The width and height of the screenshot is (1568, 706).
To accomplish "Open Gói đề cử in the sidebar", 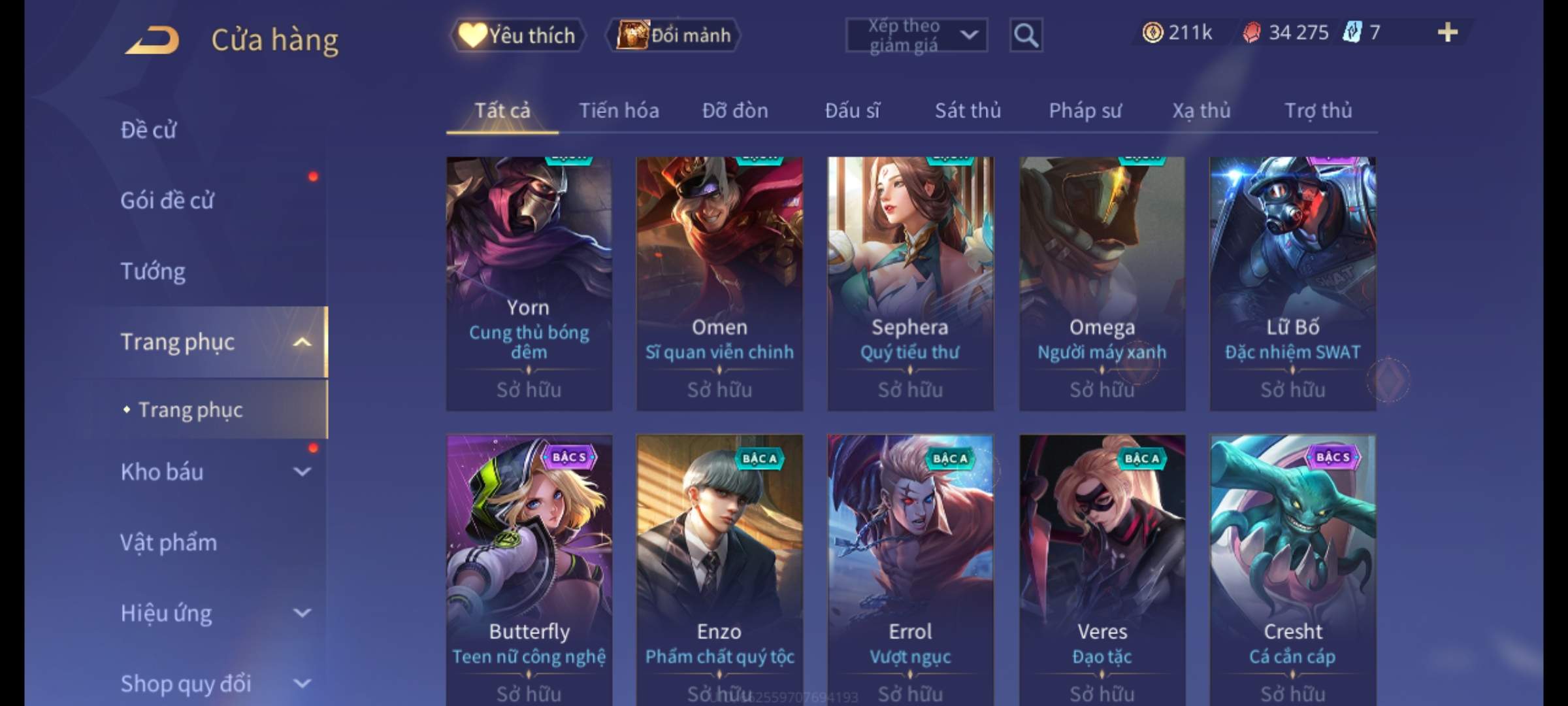I will 167,201.
